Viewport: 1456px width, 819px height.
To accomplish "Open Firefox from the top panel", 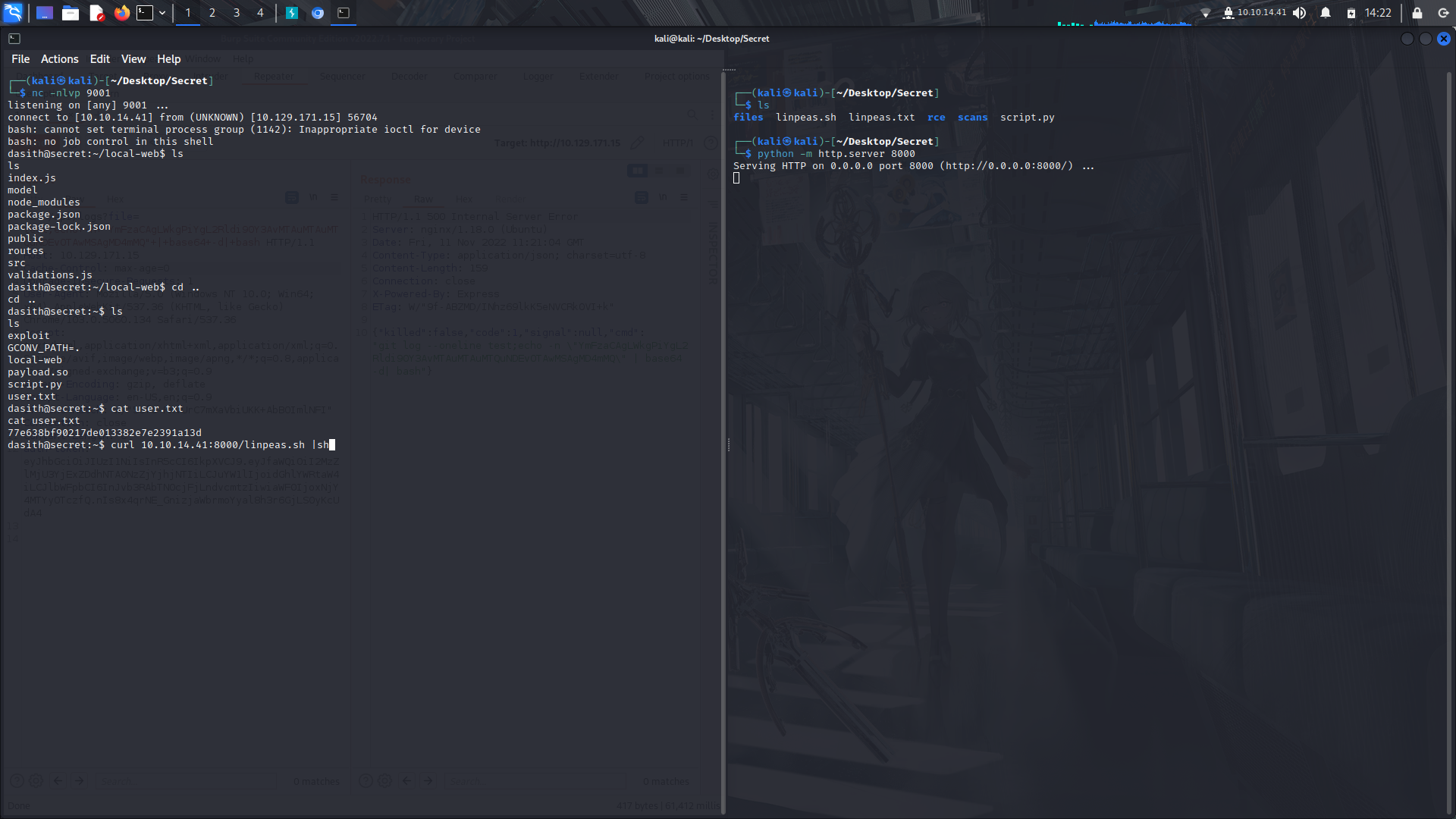I will tap(121, 13).
